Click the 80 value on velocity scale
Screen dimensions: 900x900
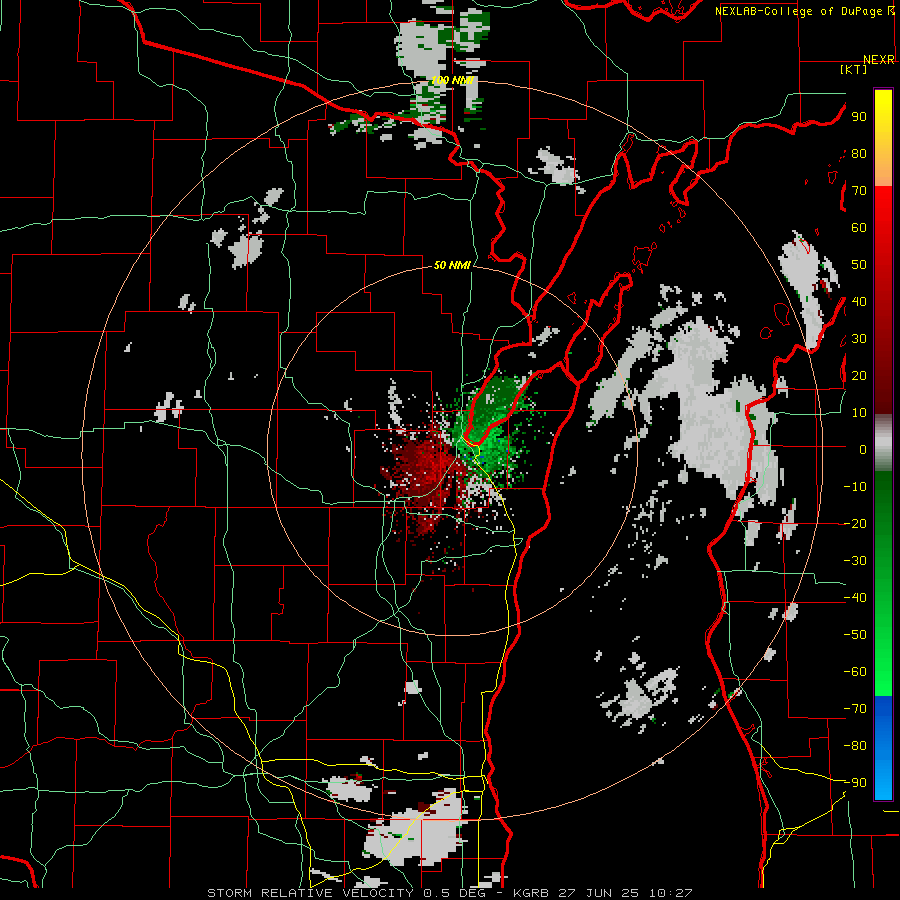point(859,154)
